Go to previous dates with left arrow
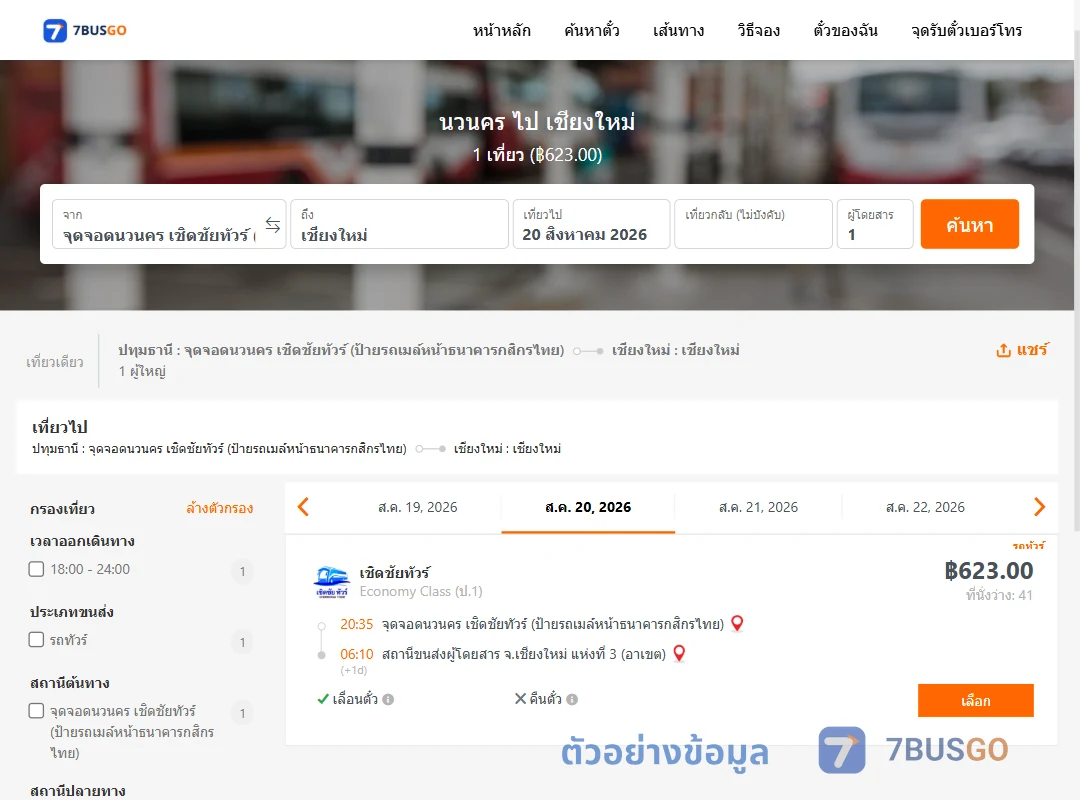 (303, 507)
